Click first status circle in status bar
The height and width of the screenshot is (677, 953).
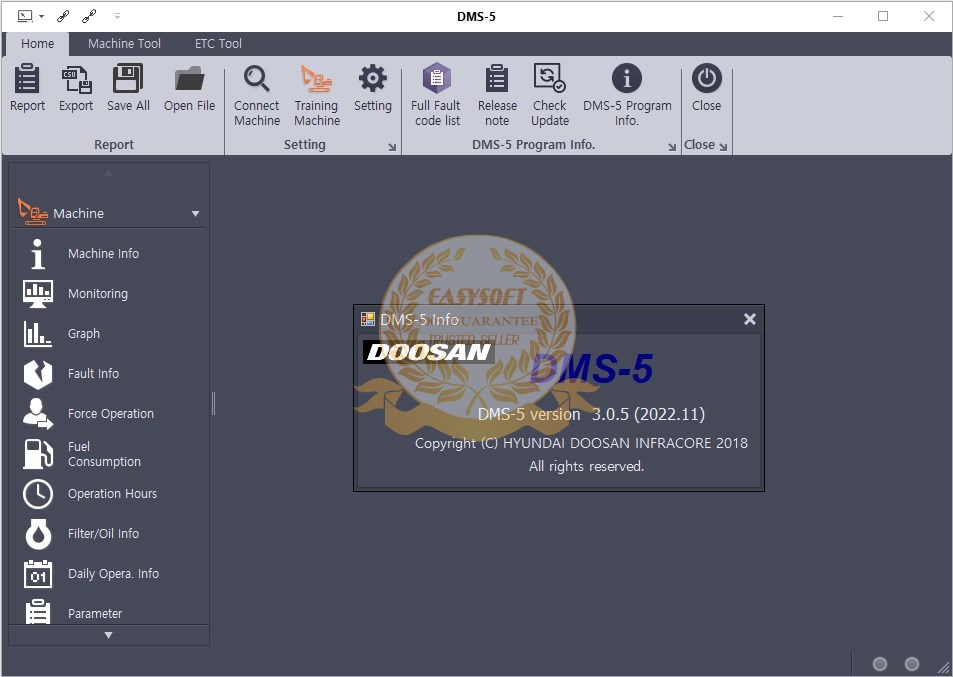pos(879,664)
